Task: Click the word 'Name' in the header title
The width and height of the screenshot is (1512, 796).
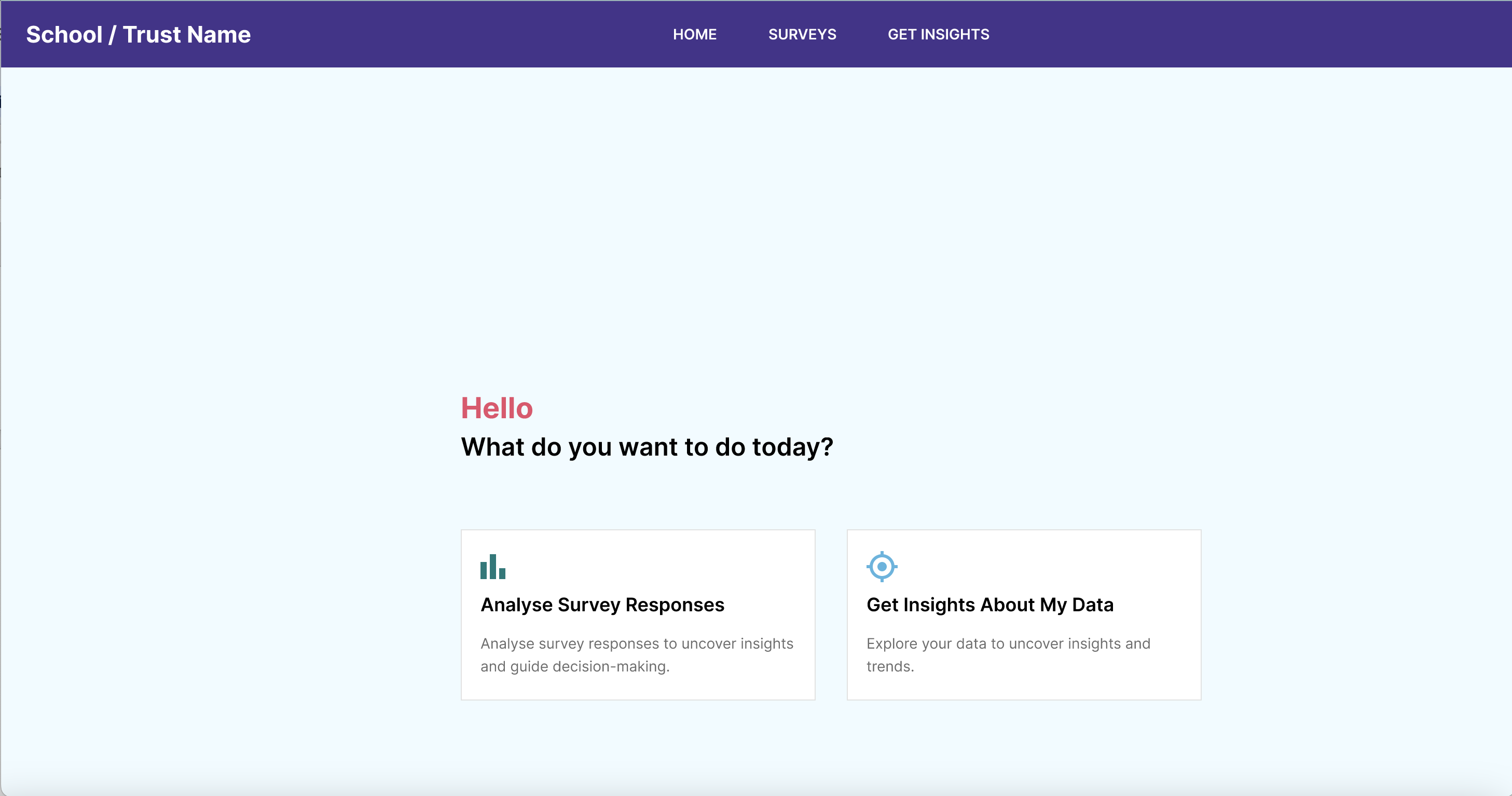Action: click(x=219, y=35)
